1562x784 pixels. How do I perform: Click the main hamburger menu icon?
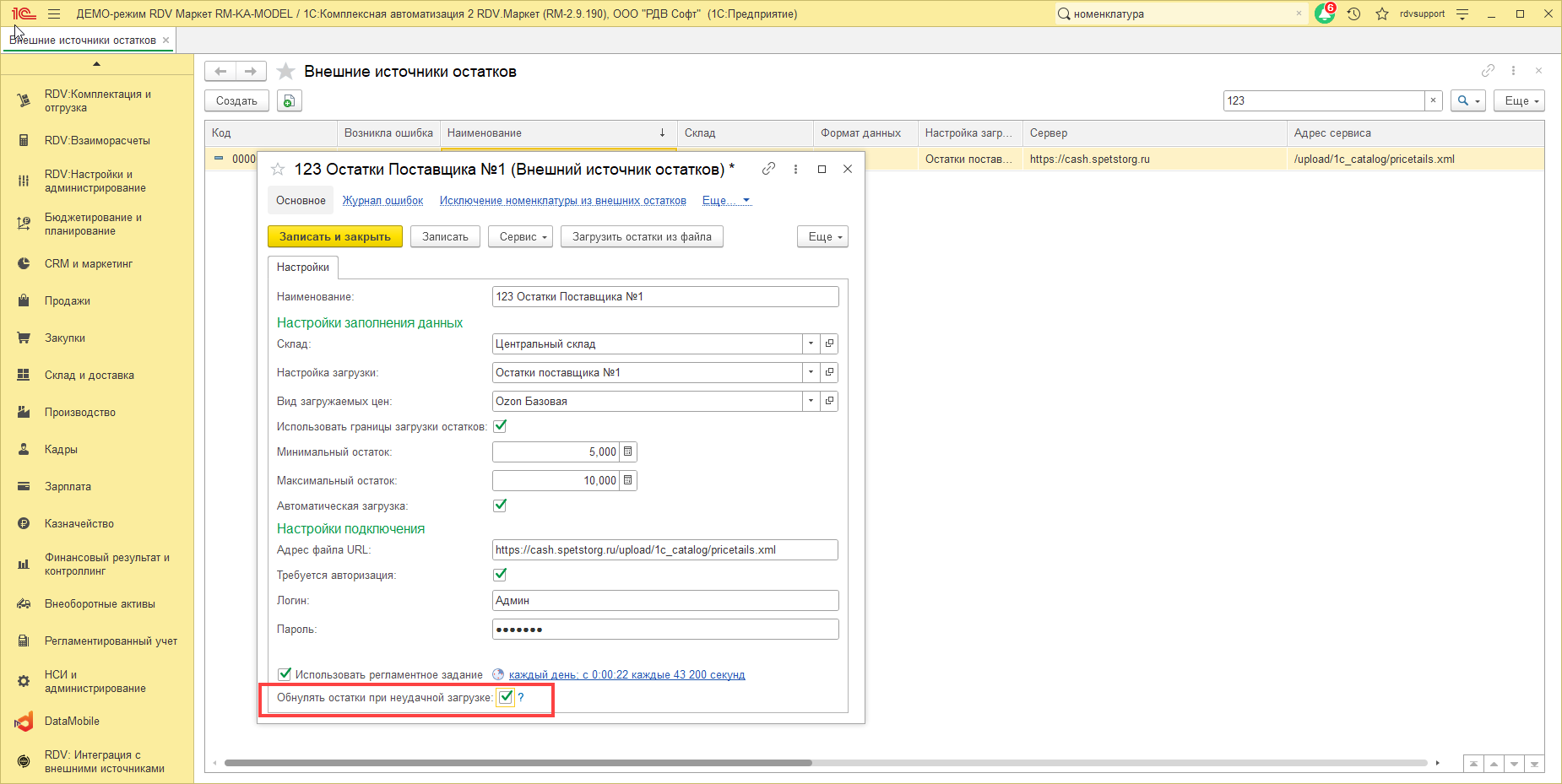[x=54, y=14]
